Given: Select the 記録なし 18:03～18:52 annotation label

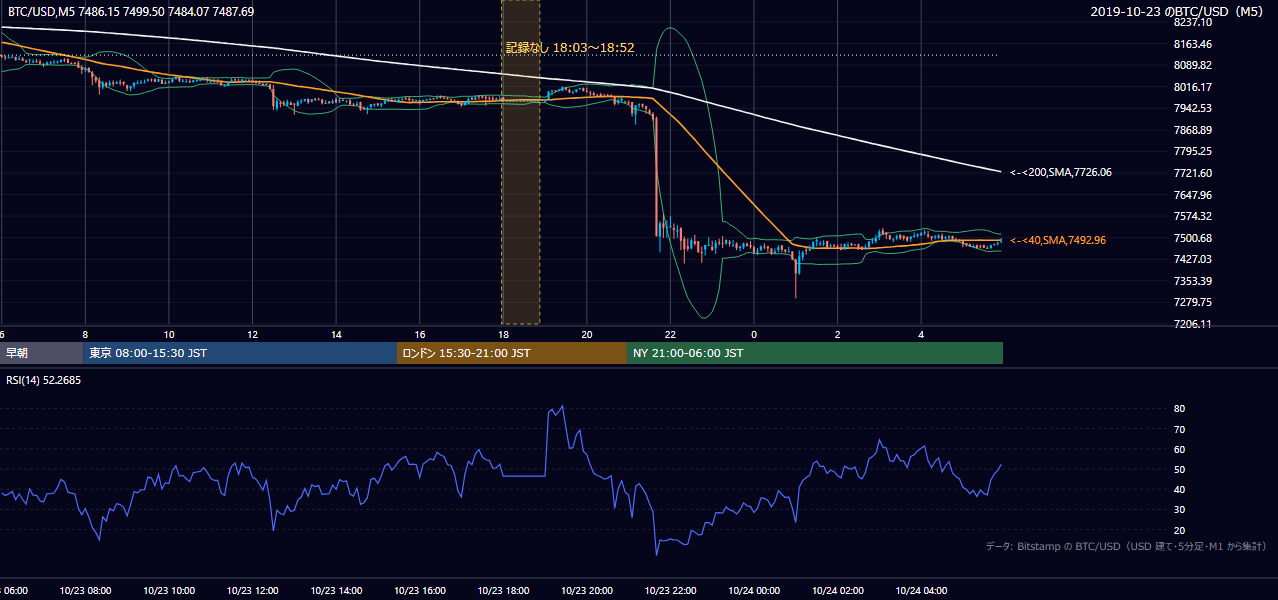Looking at the screenshot, I should pyautogui.click(x=570, y=47).
